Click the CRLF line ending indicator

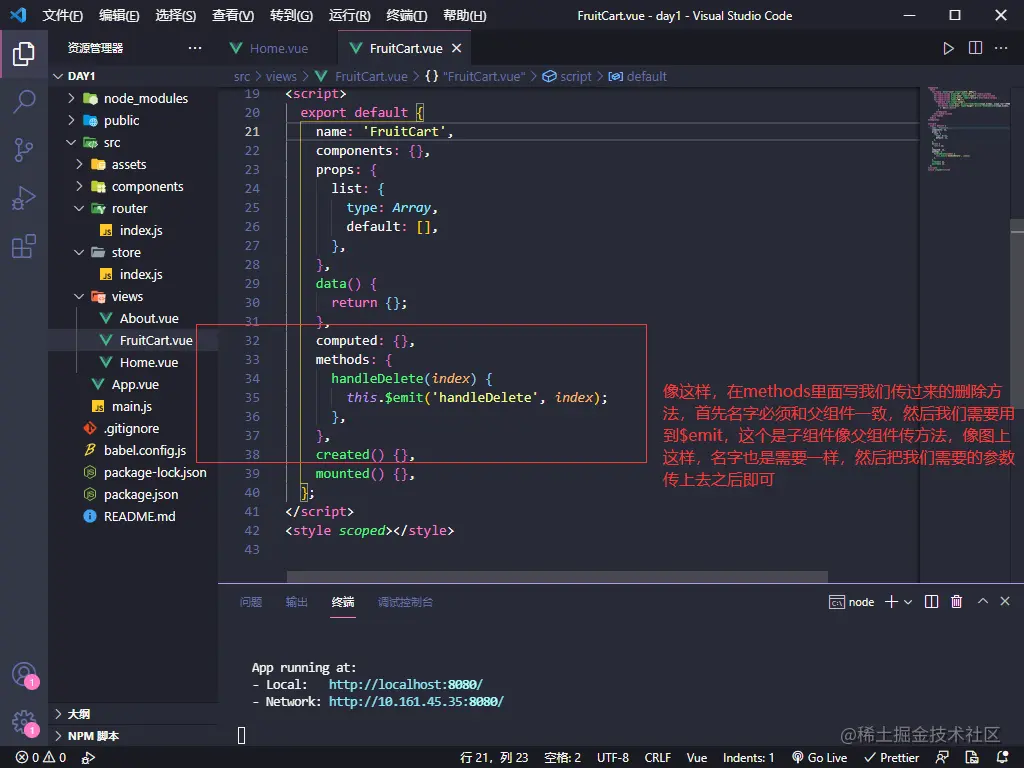click(657, 757)
